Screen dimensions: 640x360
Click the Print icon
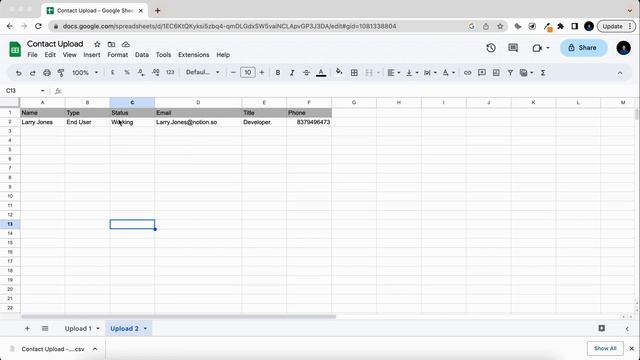click(x=47, y=73)
